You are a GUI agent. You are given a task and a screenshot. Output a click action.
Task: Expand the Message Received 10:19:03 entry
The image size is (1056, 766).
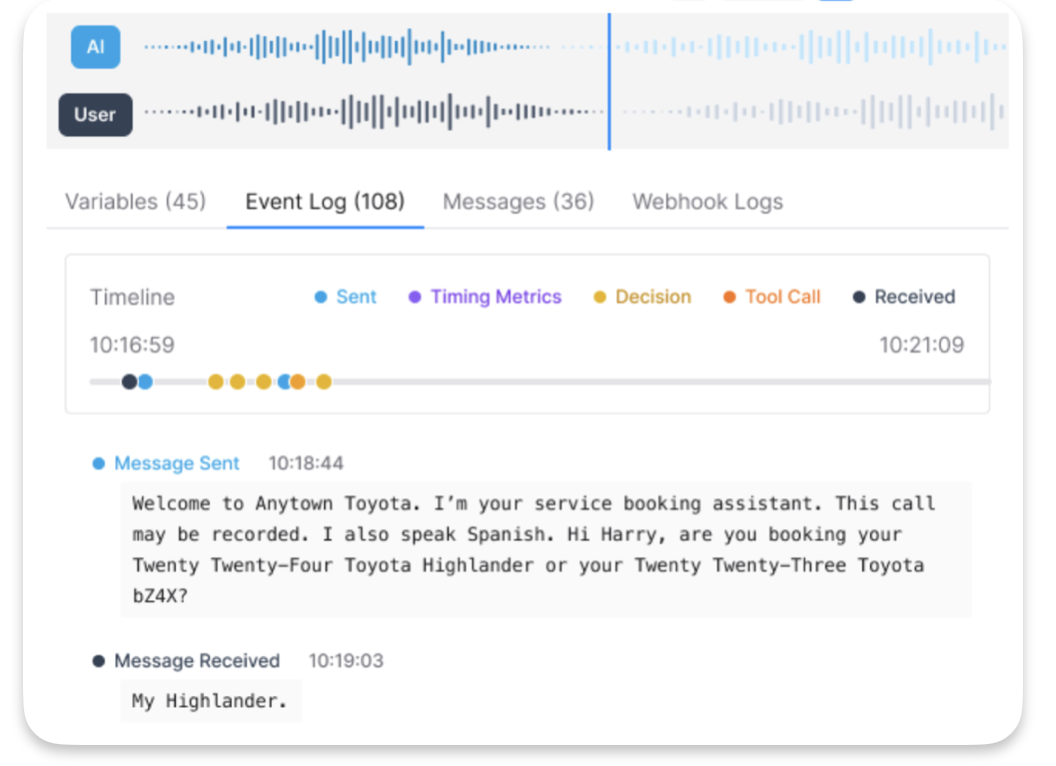pos(196,661)
